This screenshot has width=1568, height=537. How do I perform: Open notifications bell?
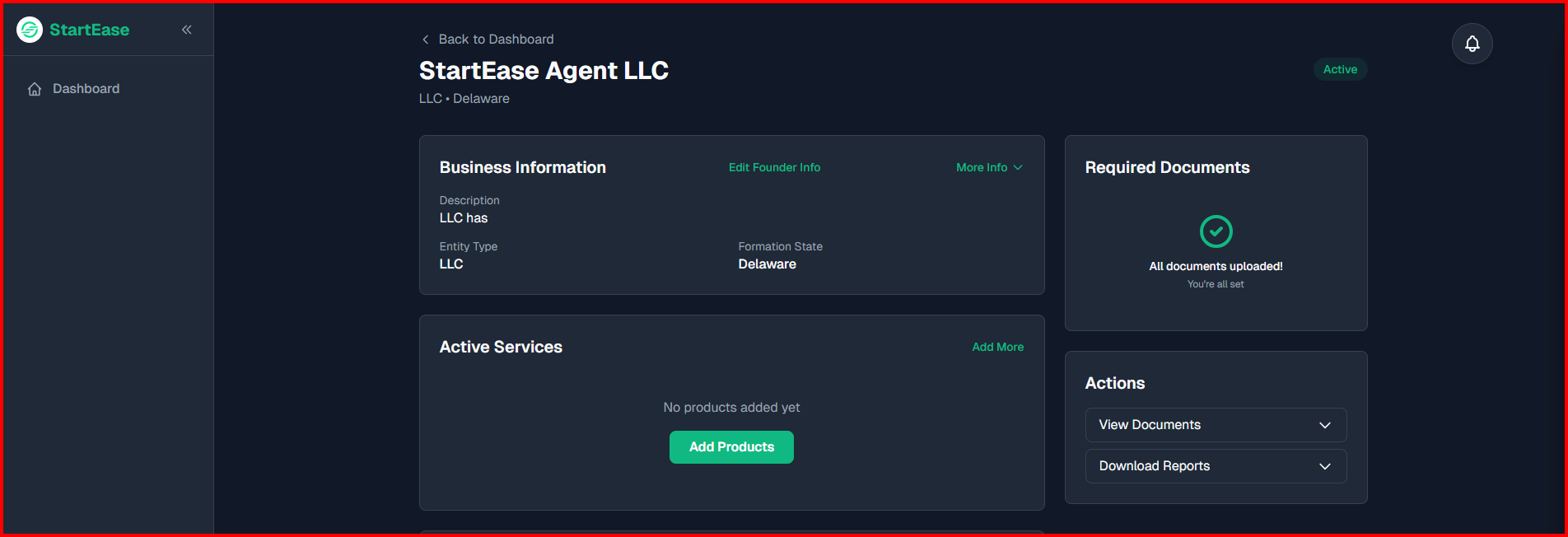tap(1472, 44)
